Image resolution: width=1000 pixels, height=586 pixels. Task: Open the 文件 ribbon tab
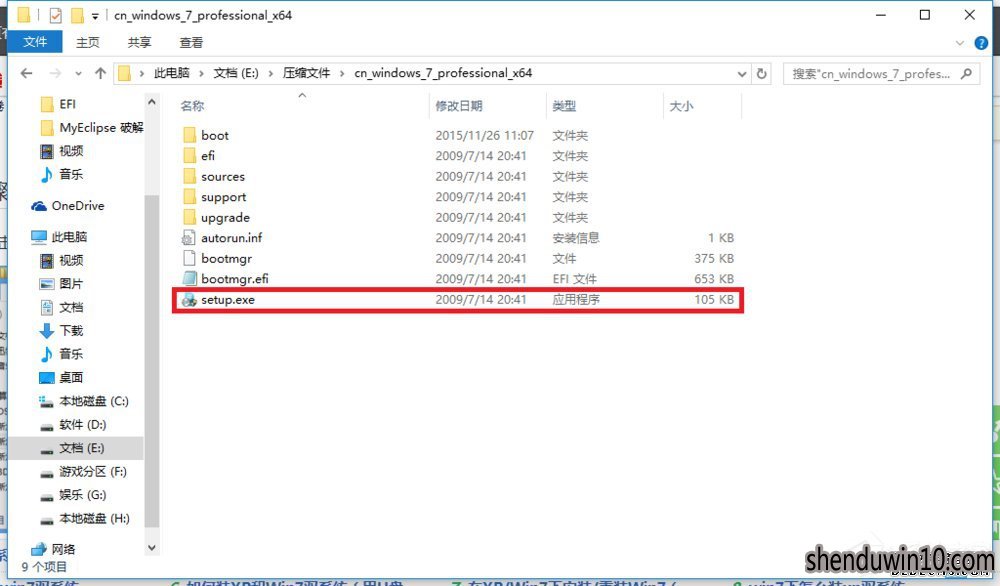click(34, 42)
